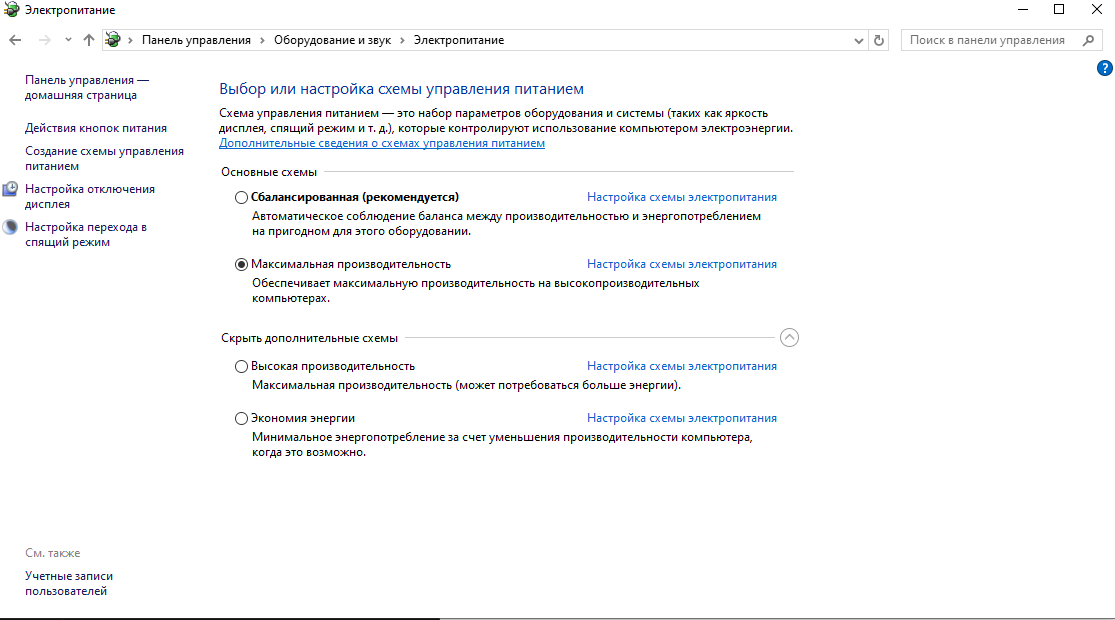
Task: Select Сбалансированная (рекомендуется) power plan
Action: pyautogui.click(x=242, y=198)
